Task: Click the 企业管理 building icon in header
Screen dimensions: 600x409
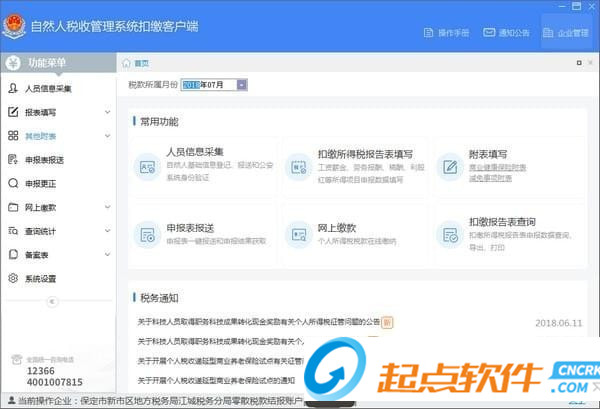Action: click(x=548, y=33)
